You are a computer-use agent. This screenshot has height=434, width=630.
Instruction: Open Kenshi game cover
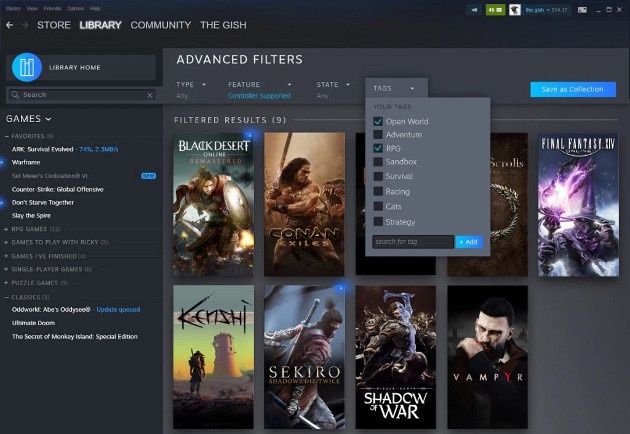point(213,357)
